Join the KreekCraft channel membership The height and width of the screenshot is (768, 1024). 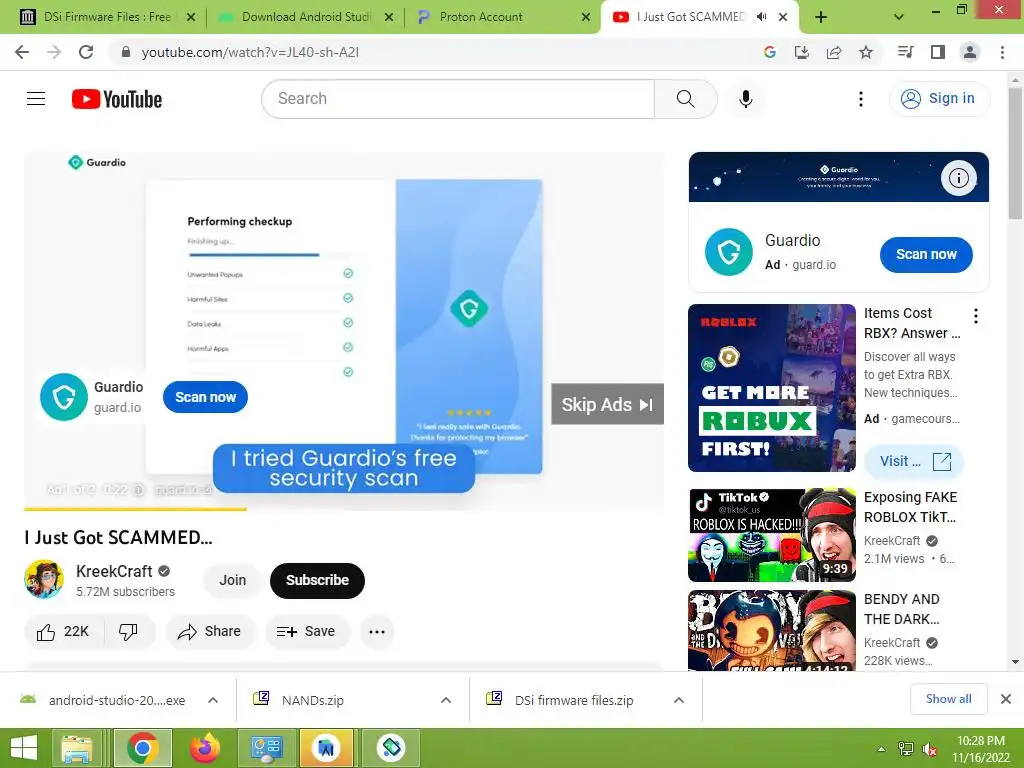[232, 580]
